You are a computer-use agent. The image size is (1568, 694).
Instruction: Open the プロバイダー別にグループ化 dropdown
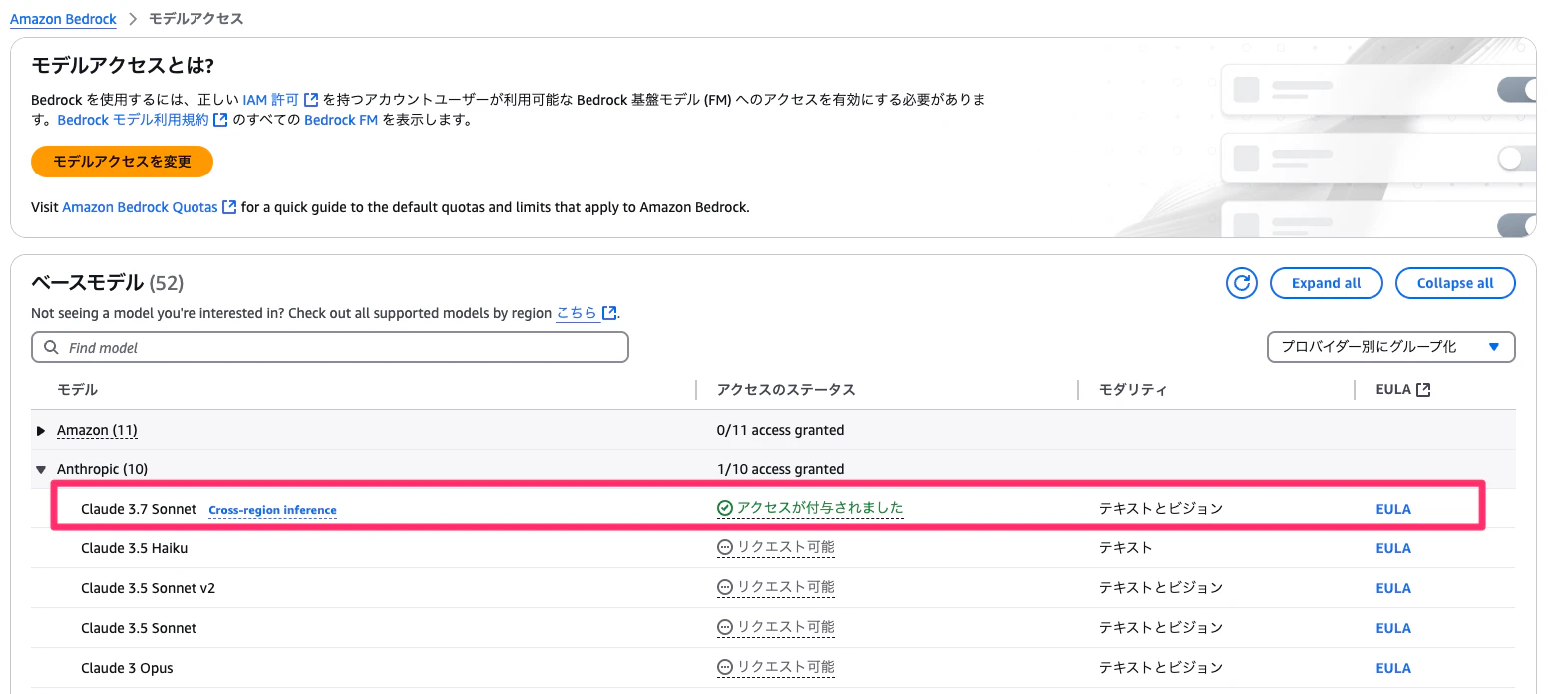[x=1391, y=347]
